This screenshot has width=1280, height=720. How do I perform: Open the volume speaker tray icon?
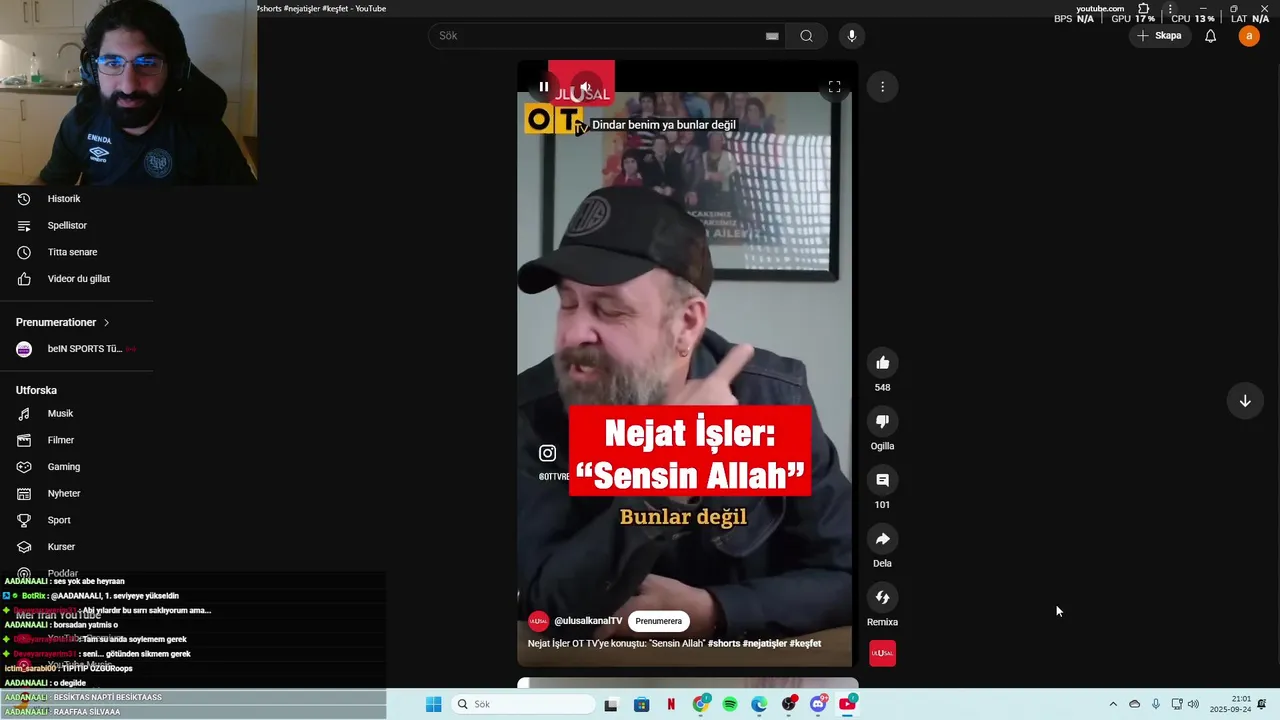pos(1193,704)
